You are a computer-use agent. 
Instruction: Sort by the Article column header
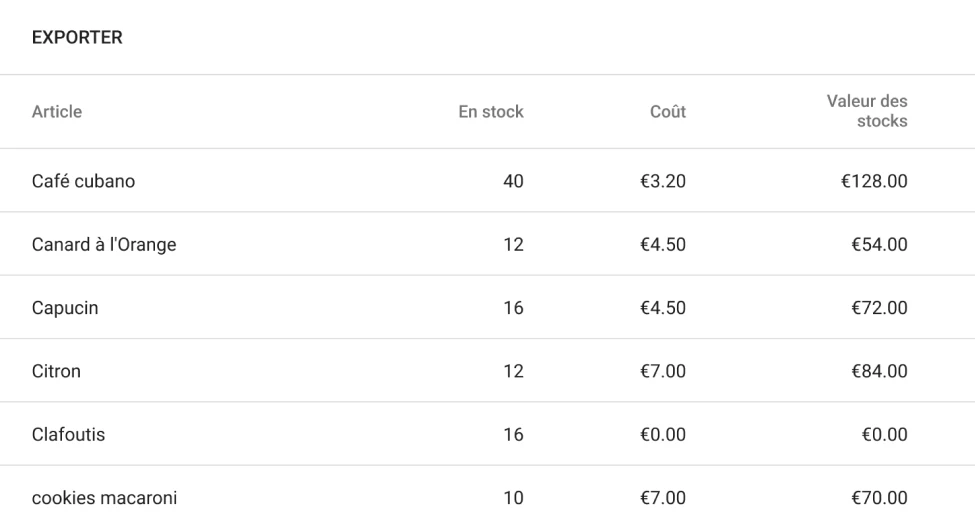coord(57,112)
